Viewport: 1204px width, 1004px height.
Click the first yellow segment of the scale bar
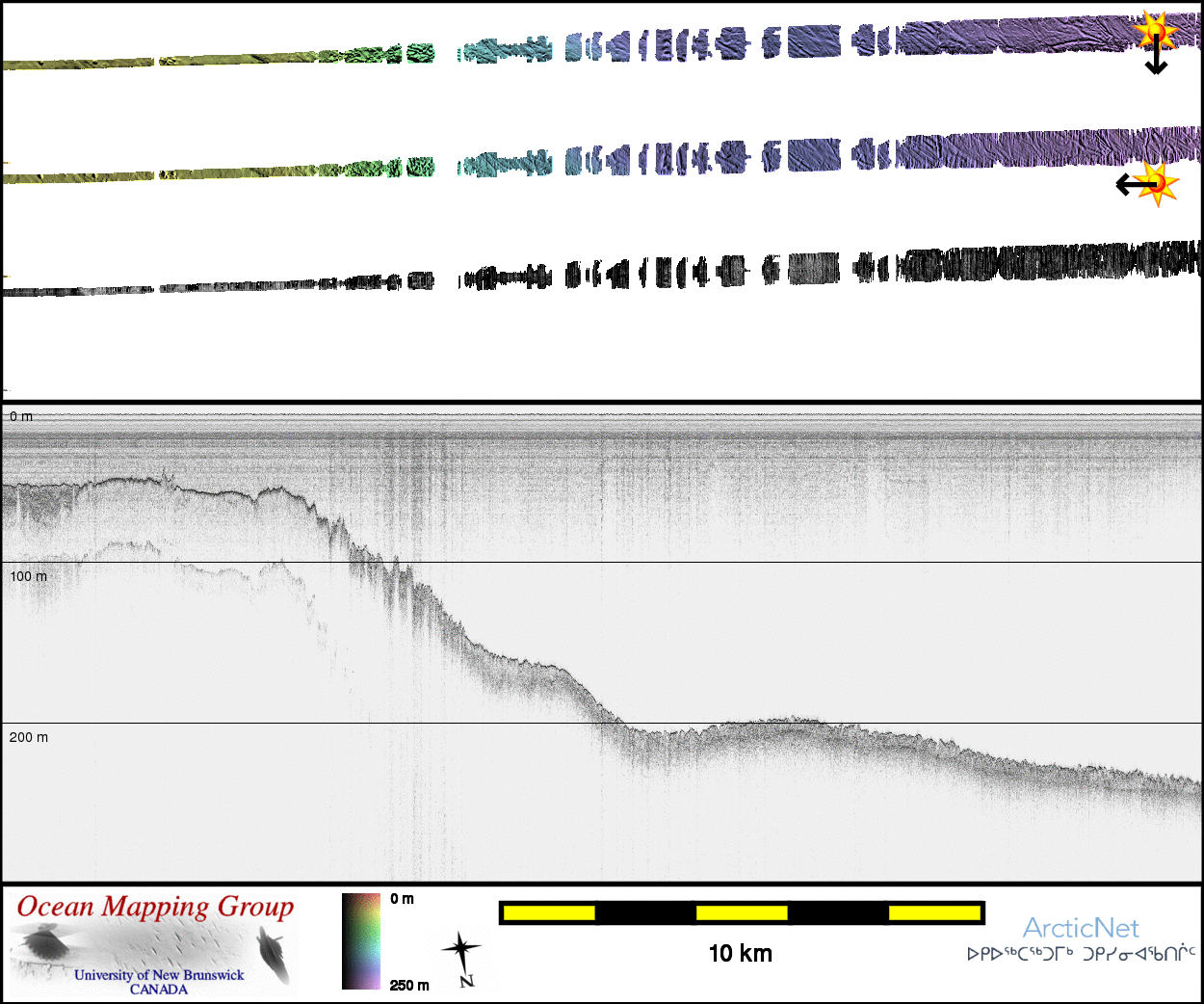549,912
